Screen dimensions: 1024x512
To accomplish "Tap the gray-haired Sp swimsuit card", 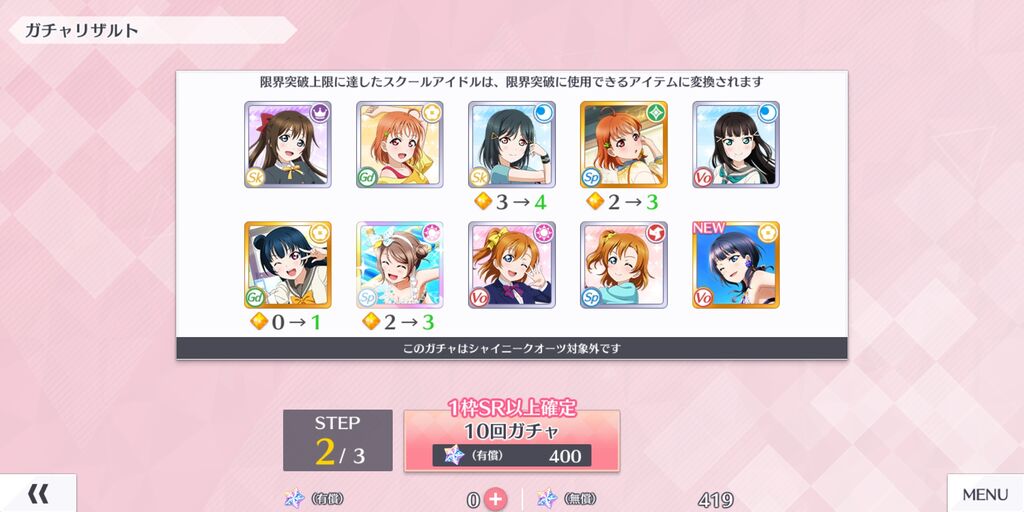I will 400,264.
